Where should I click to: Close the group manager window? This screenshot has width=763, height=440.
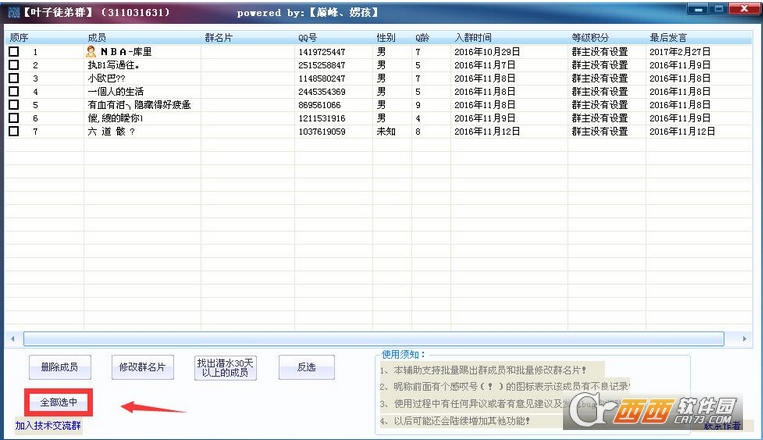[743, 11]
